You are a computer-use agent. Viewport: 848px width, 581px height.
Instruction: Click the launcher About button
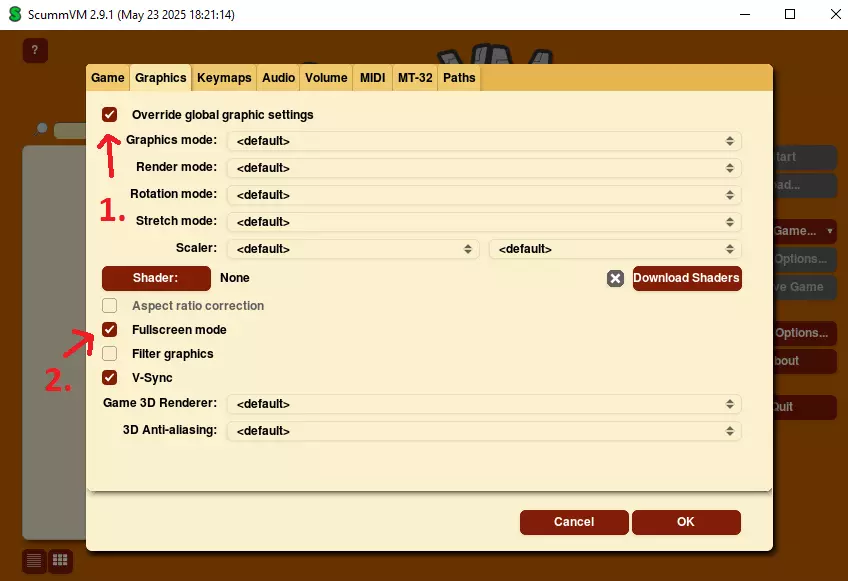pos(805,361)
